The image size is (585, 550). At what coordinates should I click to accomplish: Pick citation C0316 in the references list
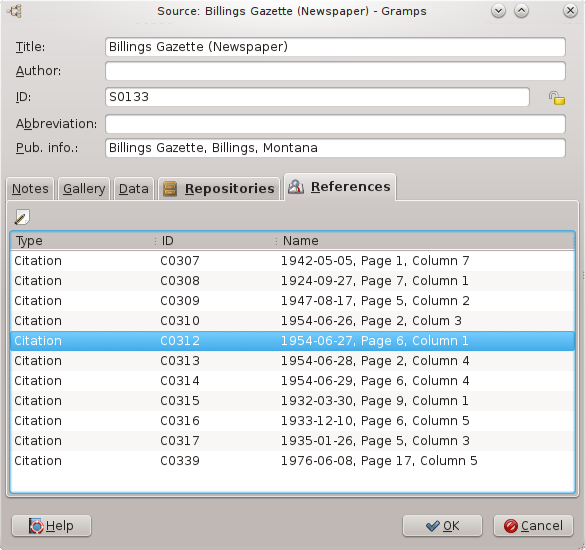click(292, 421)
